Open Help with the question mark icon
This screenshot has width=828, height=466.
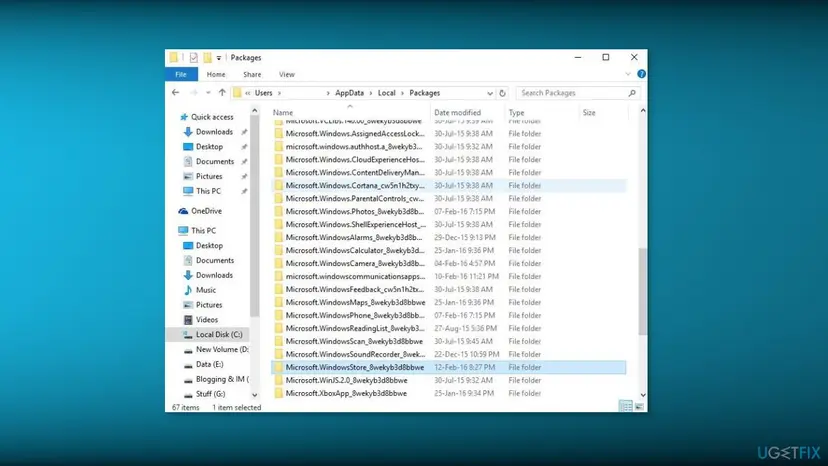pos(641,74)
